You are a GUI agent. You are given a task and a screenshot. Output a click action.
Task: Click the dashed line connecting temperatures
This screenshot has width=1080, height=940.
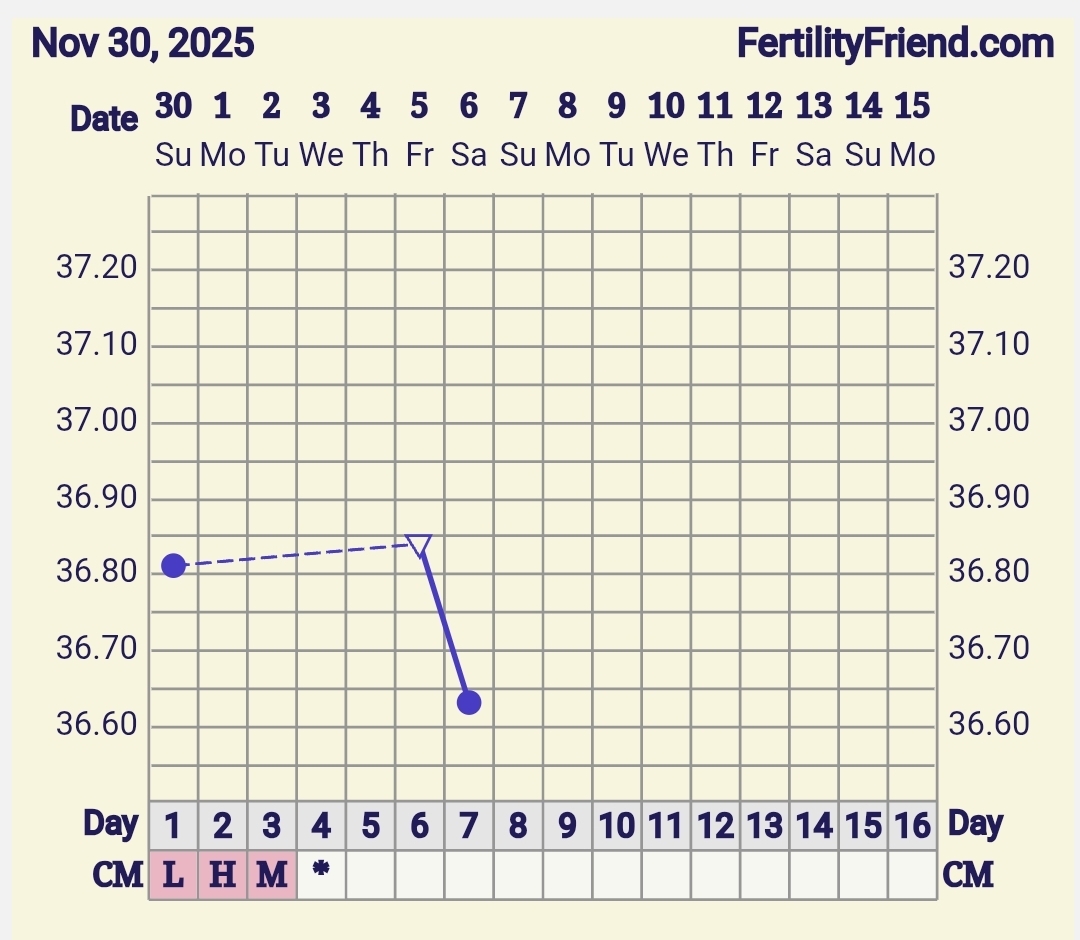pos(296,555)
